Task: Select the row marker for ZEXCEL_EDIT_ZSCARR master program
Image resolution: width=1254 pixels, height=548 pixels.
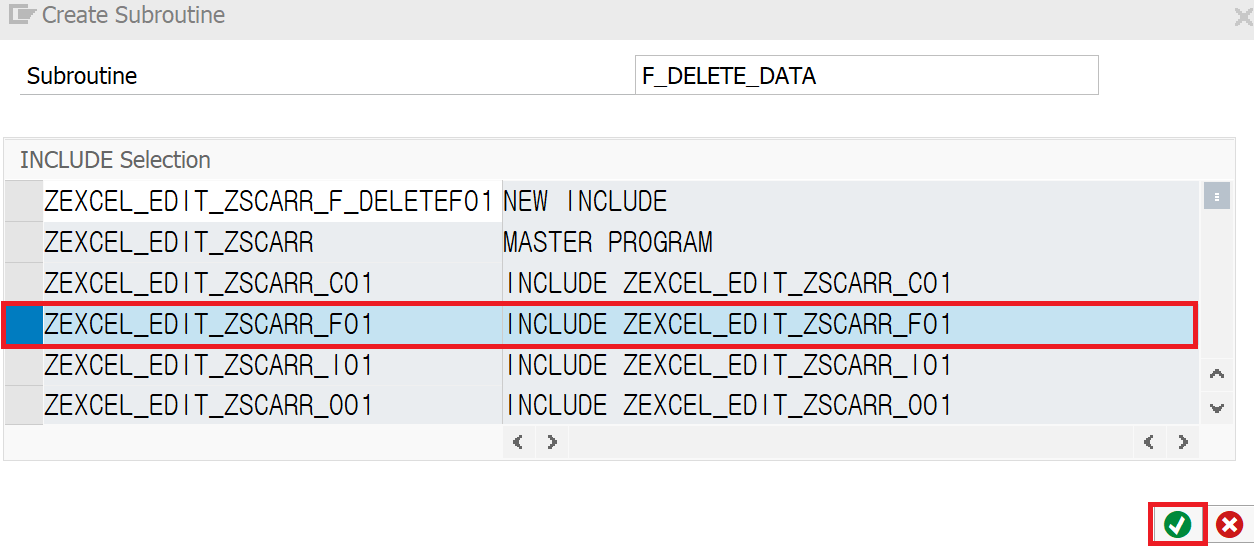Action: coord(23,242)
